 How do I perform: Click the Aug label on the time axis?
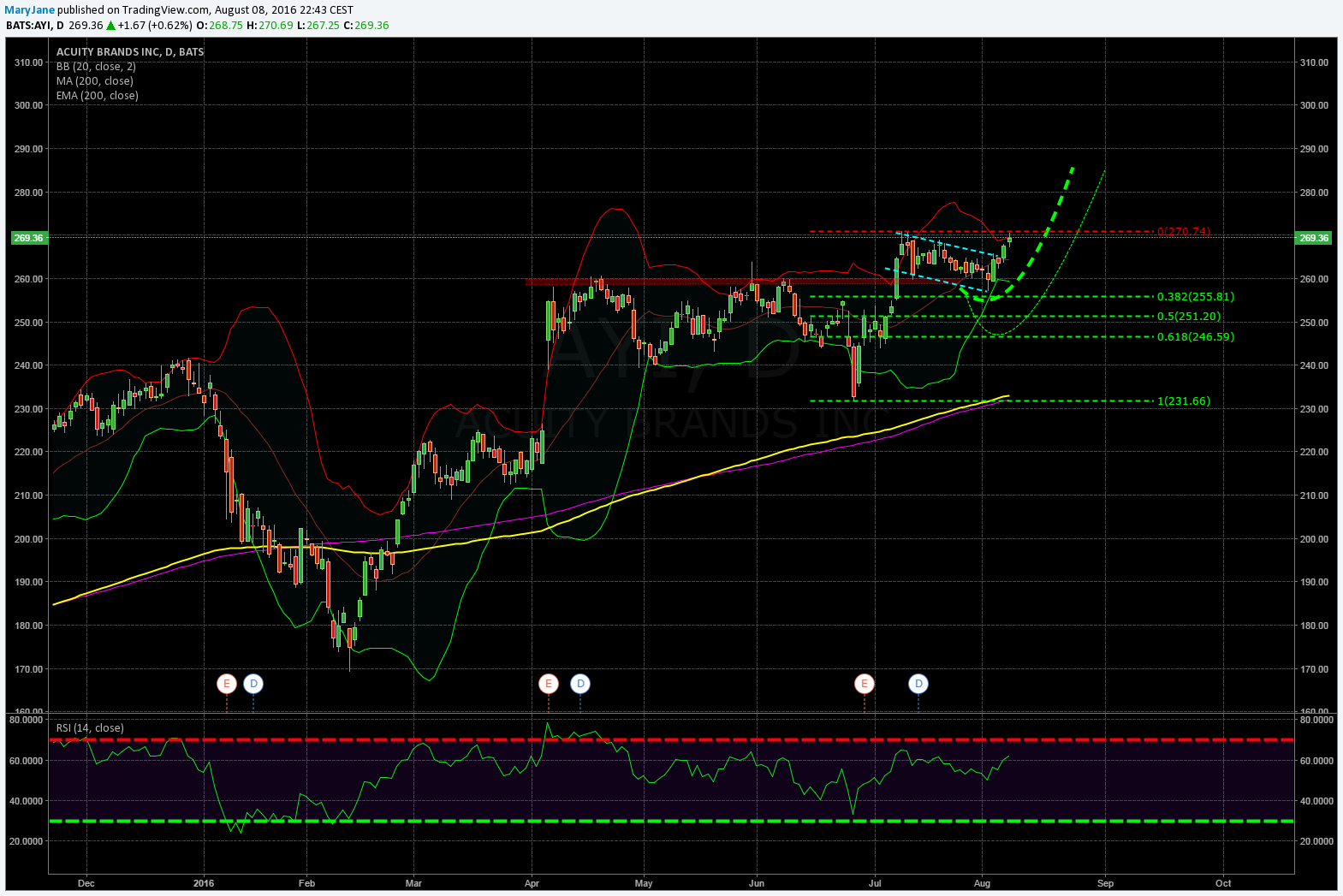[x=983, y=883]
